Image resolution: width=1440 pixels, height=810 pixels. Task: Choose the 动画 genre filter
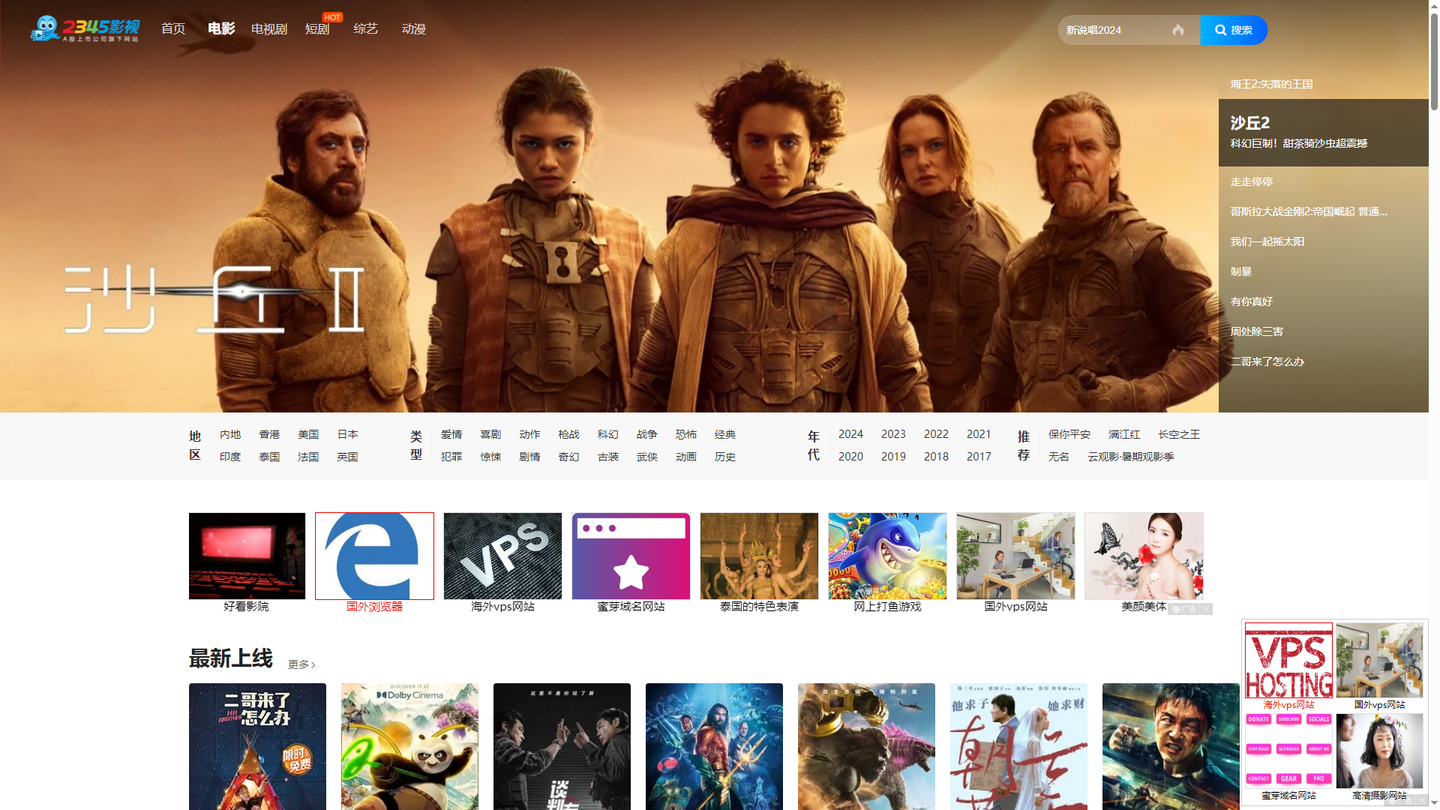pyautogui.click(x=686, y=457)
